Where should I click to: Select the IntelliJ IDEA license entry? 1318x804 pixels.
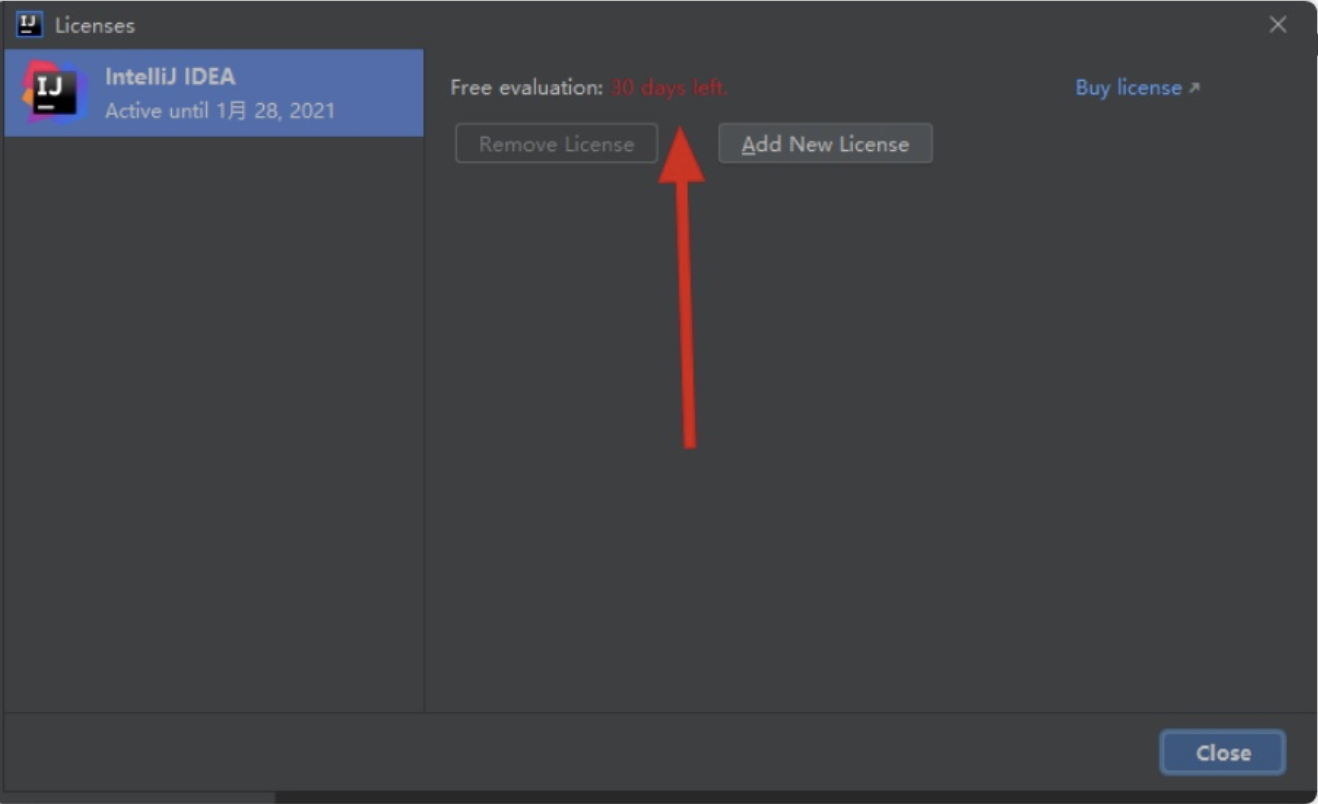coord(214,93)
